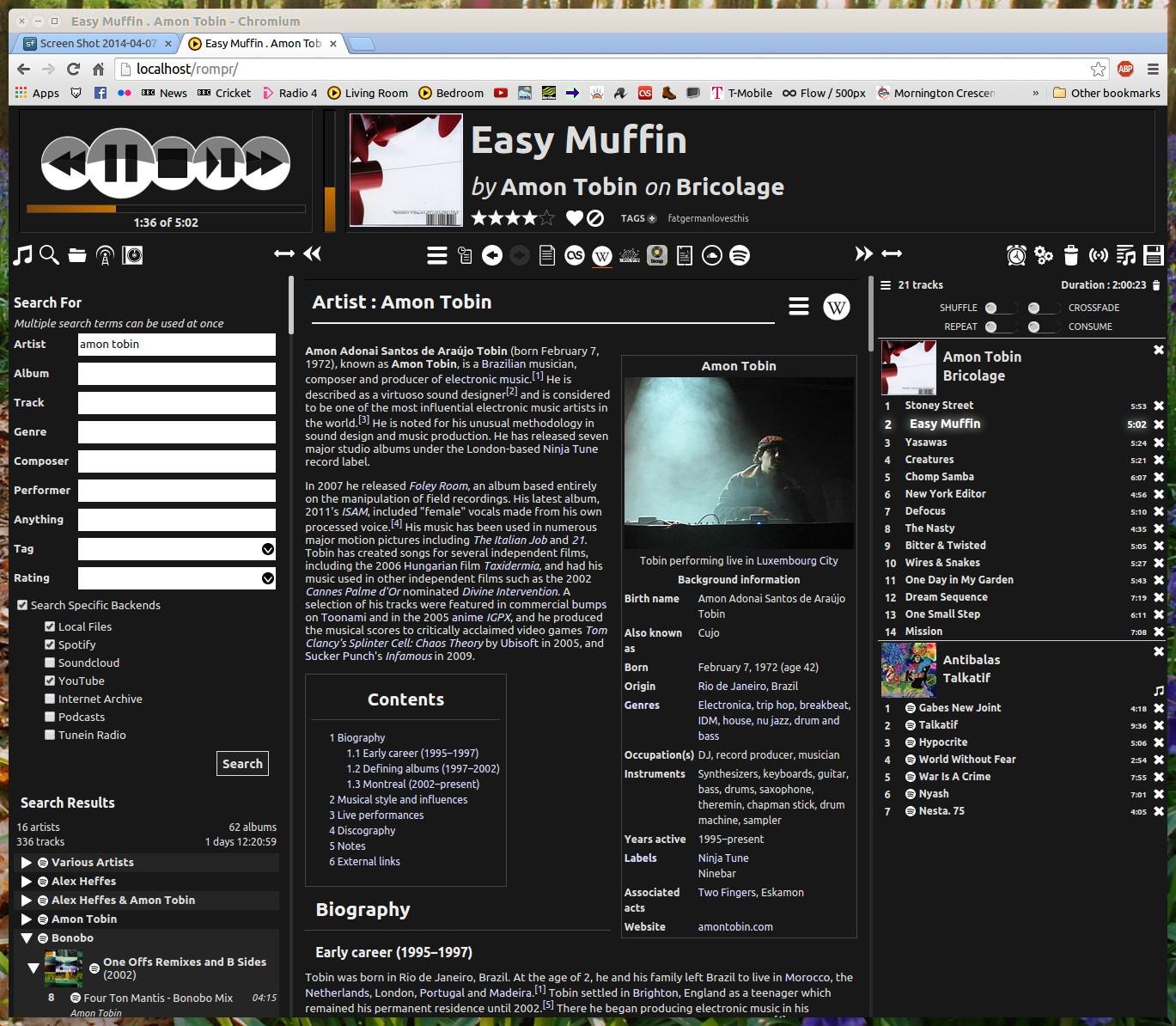Screen dimensions: 1176x1026
Task: Enable the Soundcloud search backend
Action: (50, 663)
